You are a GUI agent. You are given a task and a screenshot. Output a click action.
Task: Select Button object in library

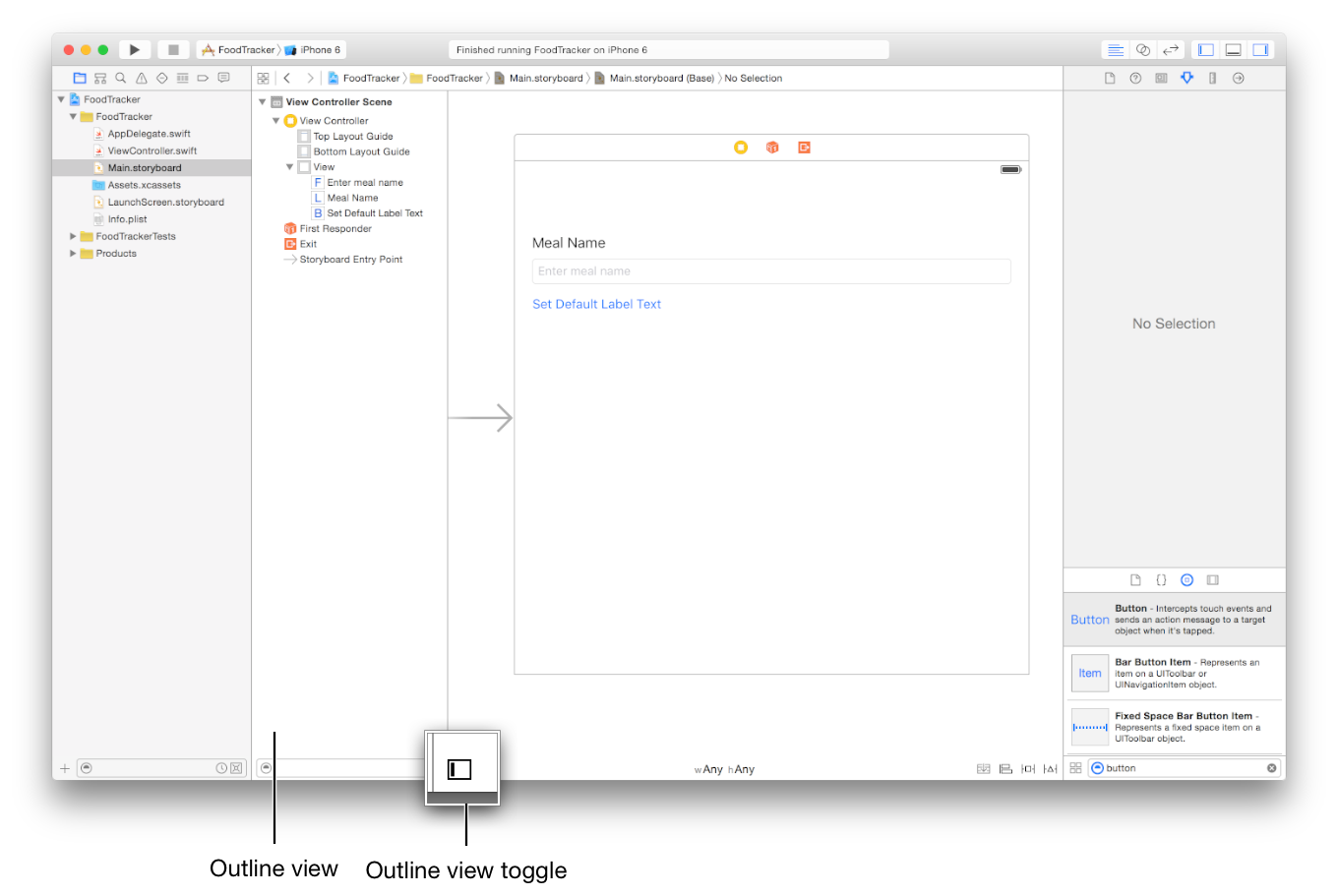[1175, 620]
